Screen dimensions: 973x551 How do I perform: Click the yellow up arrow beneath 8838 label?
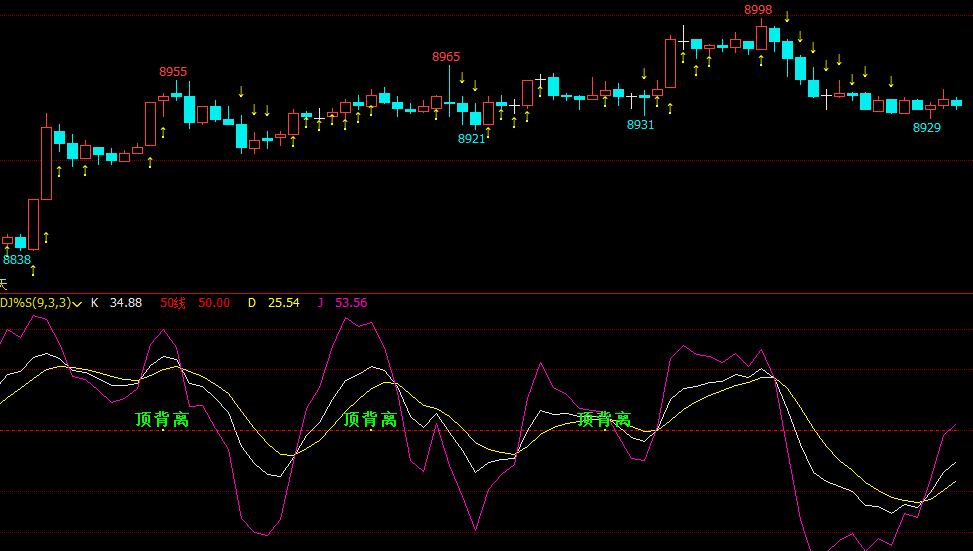[x=32, y=271]
